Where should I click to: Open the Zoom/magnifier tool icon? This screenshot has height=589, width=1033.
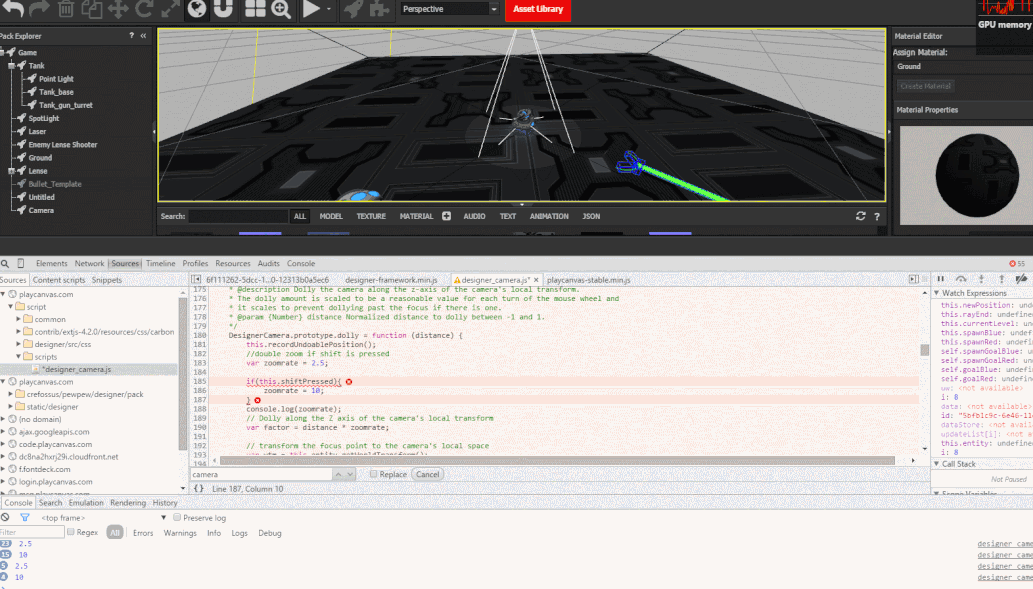click(281, 11)
